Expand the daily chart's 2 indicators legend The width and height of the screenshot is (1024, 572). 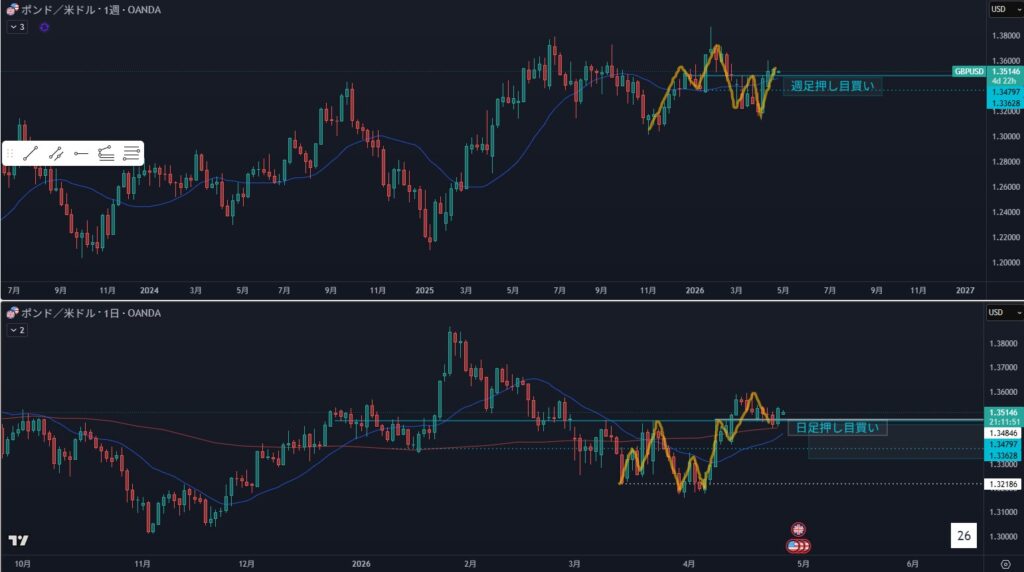point(17,329)
